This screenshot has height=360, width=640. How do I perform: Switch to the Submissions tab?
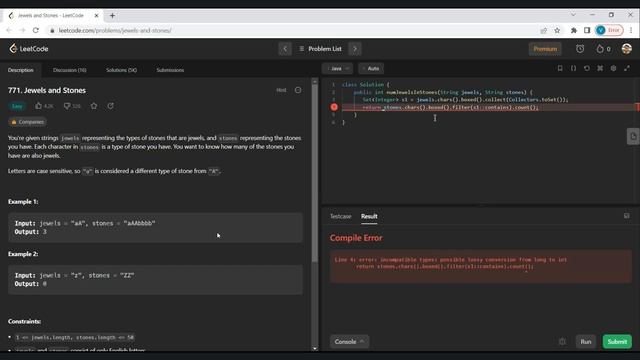pos(170,70)
